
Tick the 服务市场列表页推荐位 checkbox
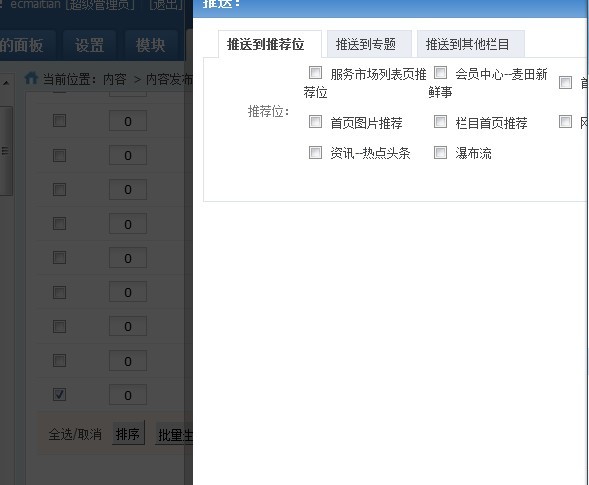click(315, 73)
